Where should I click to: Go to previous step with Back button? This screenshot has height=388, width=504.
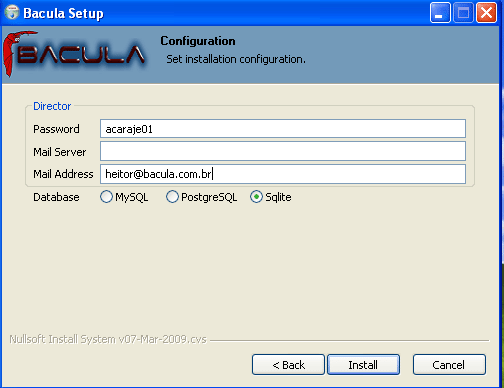point(288,365)
